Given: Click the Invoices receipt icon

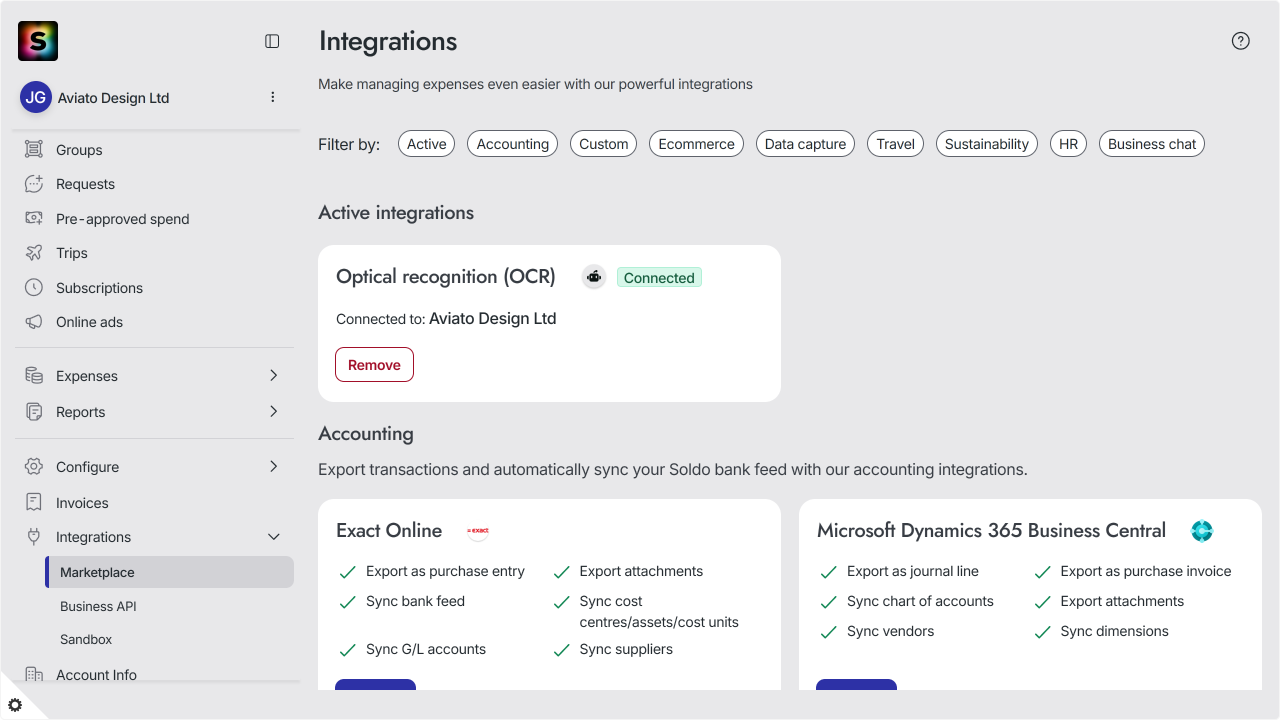Looking at the screenshot, I should (x=34, y=502).
